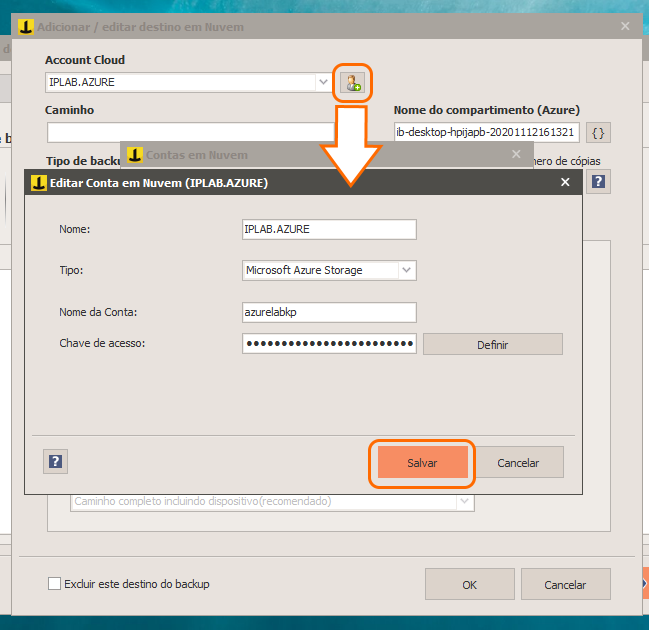Click the Salvar button

point(422,462)
